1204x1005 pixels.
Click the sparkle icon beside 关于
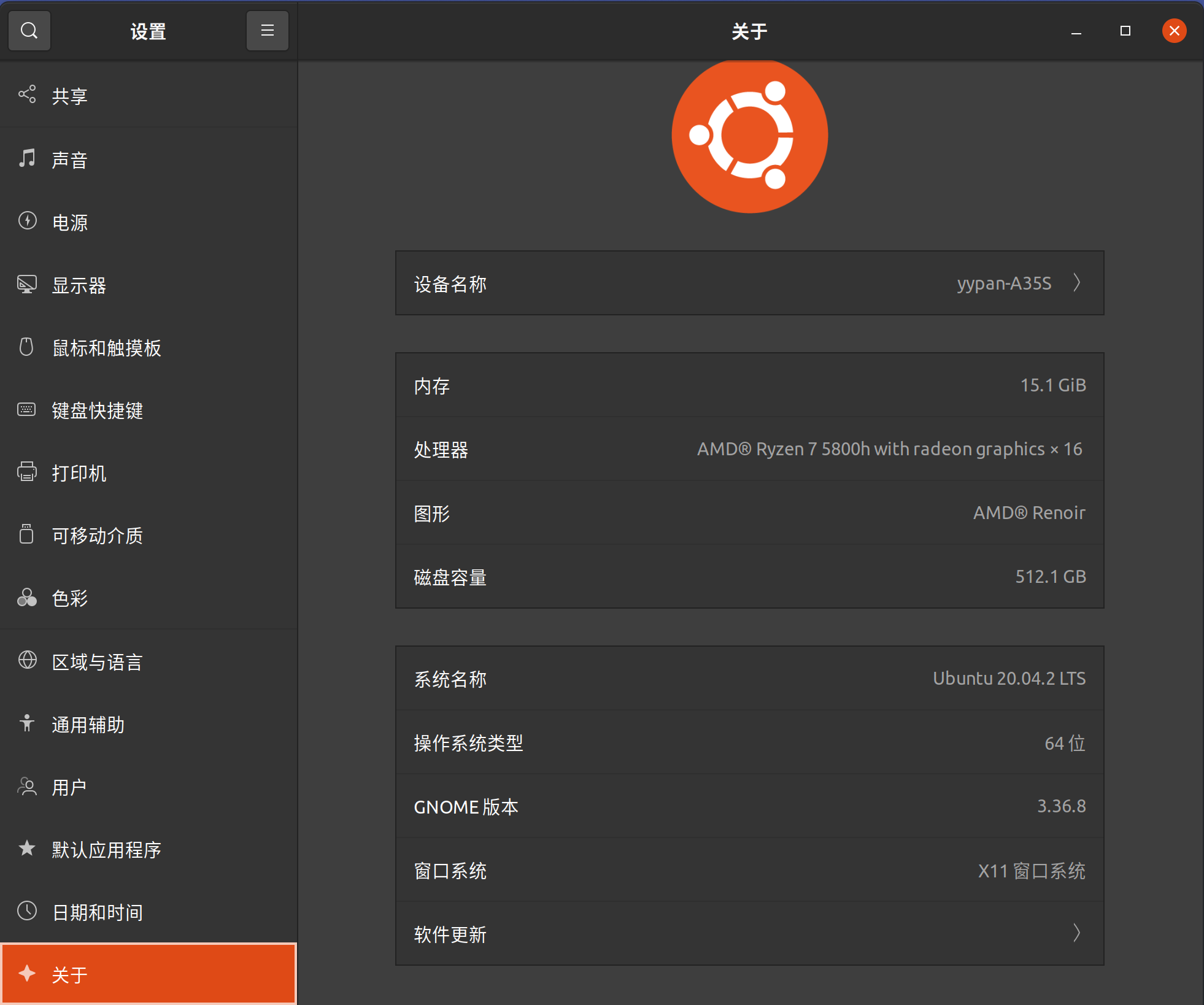click(x=27, y=974)
